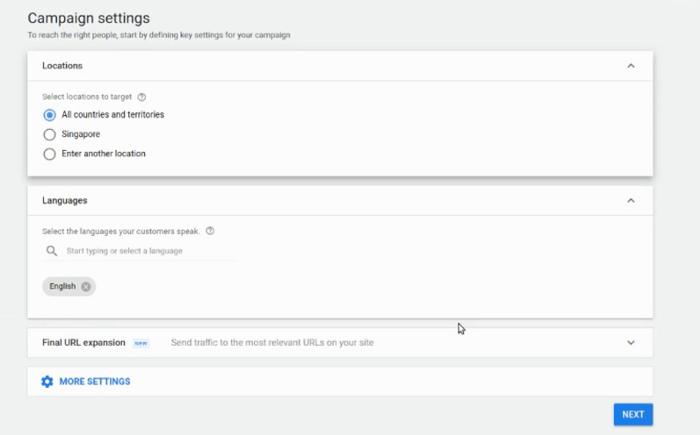This screenshot has height=435, width=700.
Task: Click the Final URL expansion label
Action: 84,342
